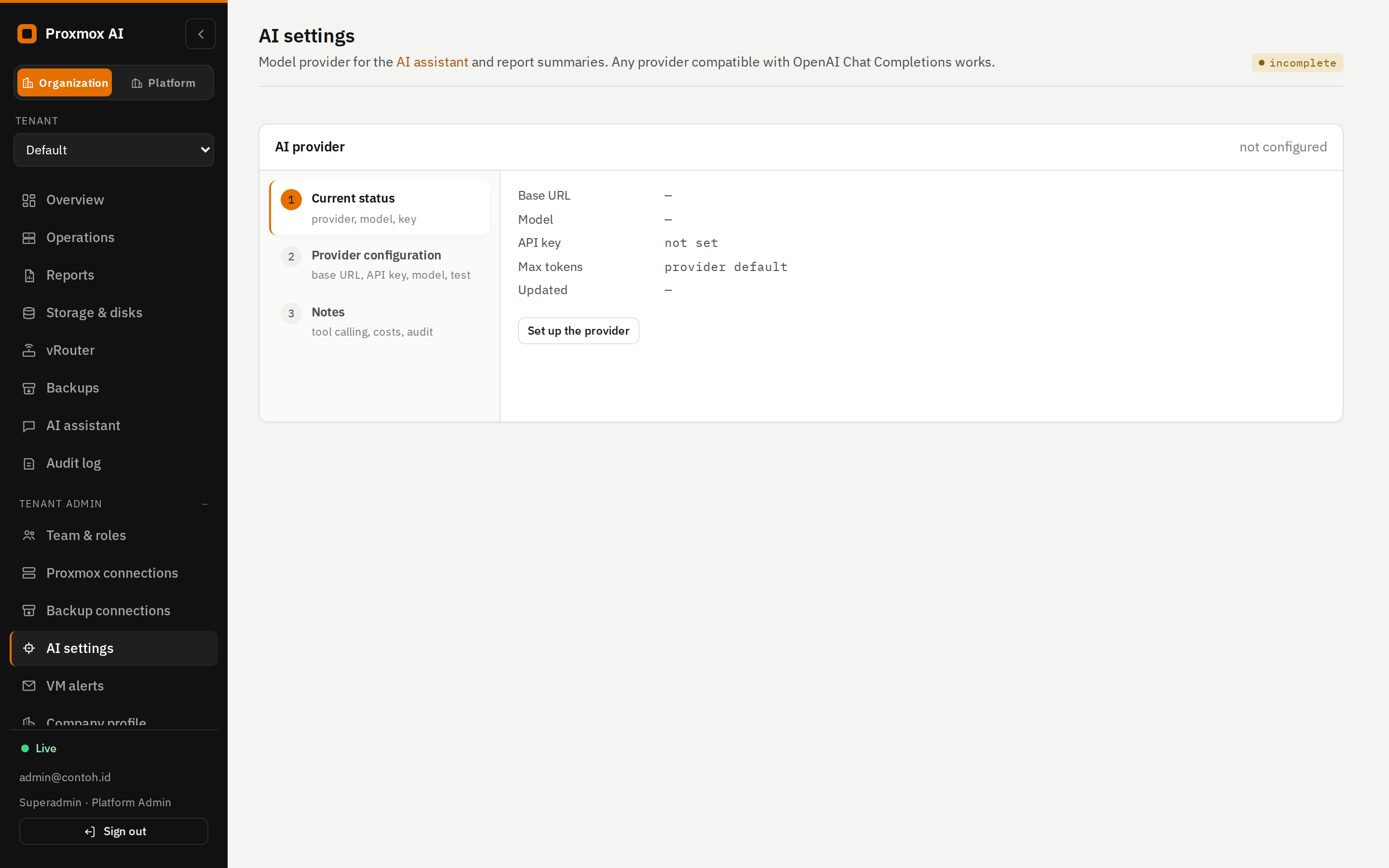Click the 'provider default' Max tokens value

(x=725, y=267)
